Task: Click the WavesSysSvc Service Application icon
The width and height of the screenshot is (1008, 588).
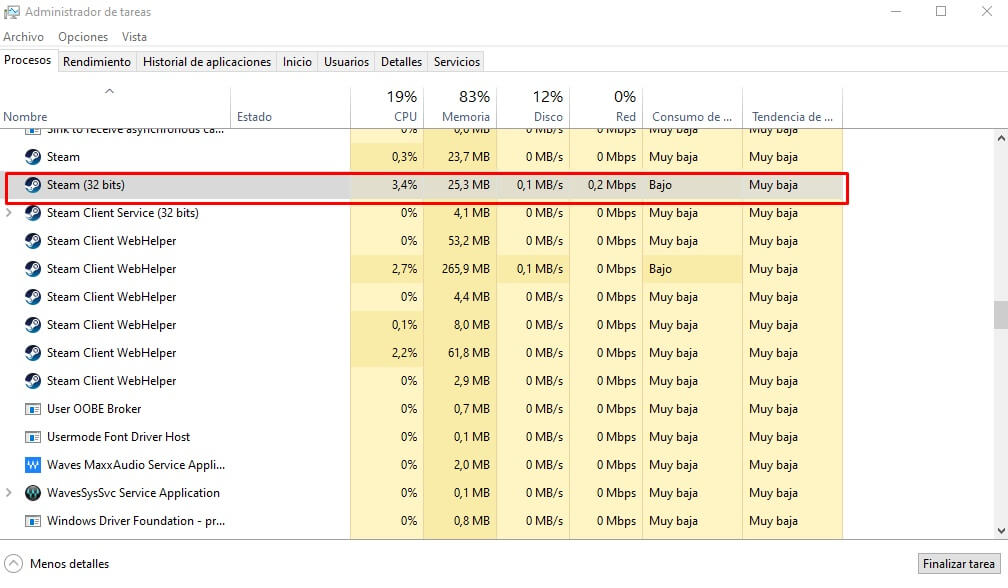Action: tap(33, 493)
